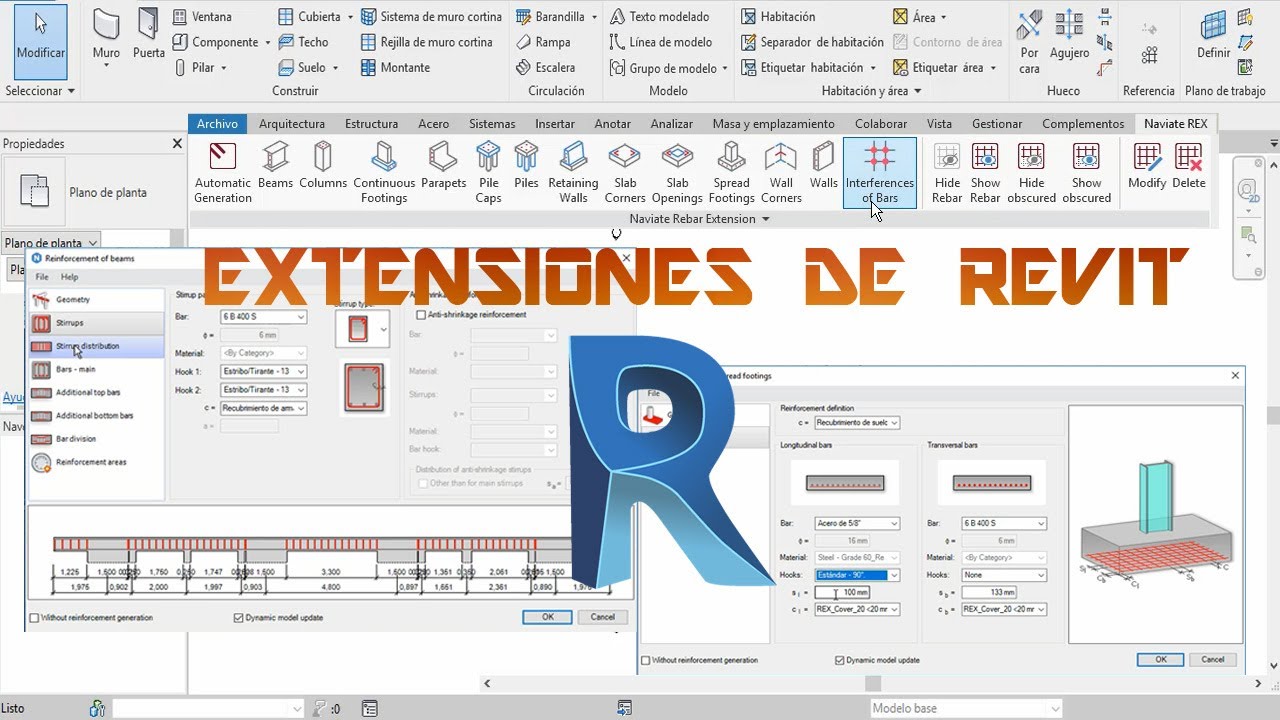Select the Rampa tool
This screenshot has height=720, width=1280.
[543, 42]
